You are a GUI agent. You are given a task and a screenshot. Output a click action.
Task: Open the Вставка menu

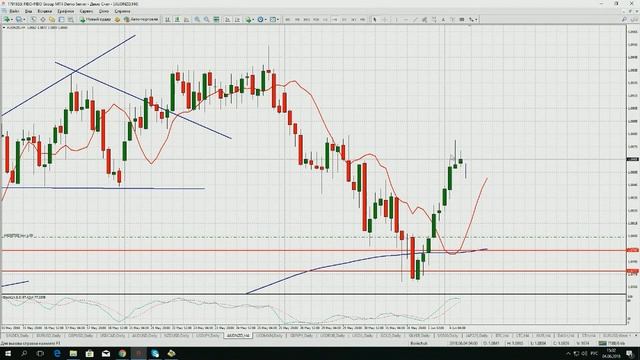44,11
